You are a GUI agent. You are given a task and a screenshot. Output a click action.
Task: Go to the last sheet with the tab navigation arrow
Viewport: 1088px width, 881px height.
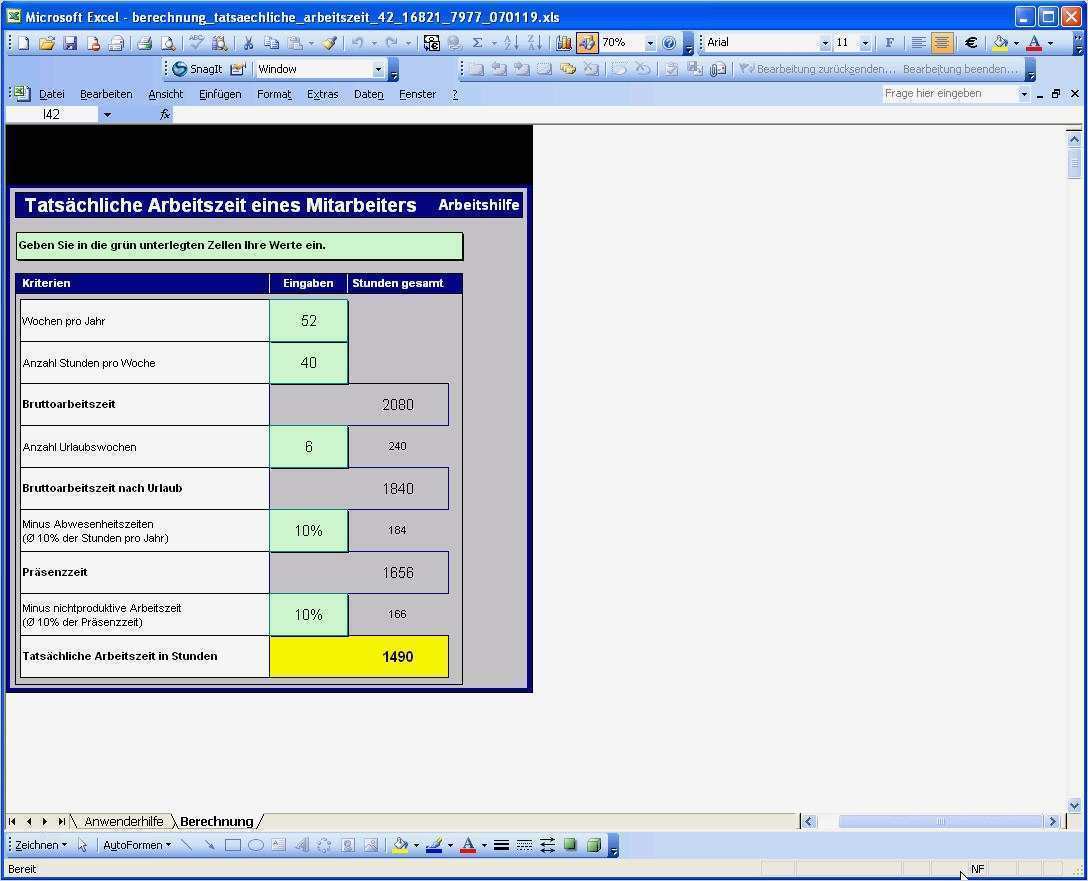click(x=61, y=821)
